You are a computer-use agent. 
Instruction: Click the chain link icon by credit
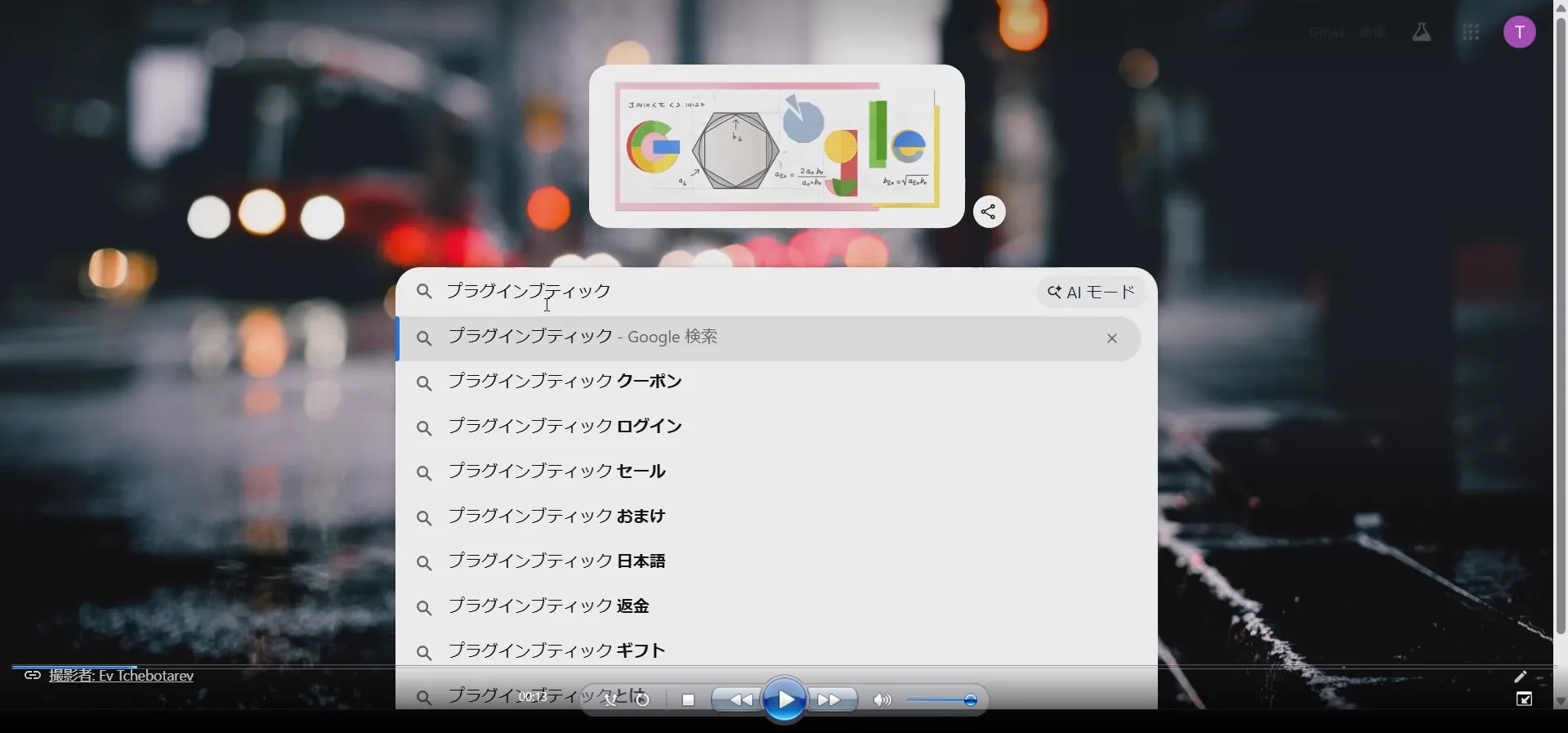(32, 676)
